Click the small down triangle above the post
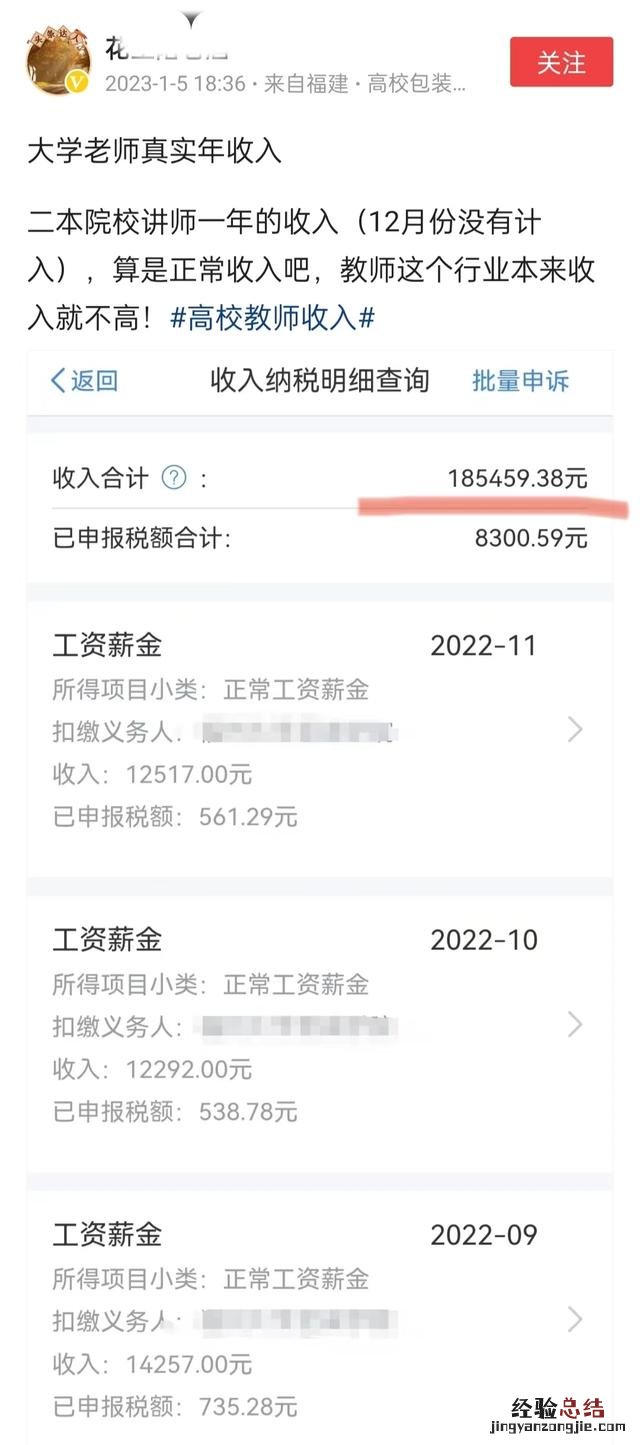Image resolution: width=640 pixels, height=1445 pixels. pyautogui.click(x=192, y=19)
